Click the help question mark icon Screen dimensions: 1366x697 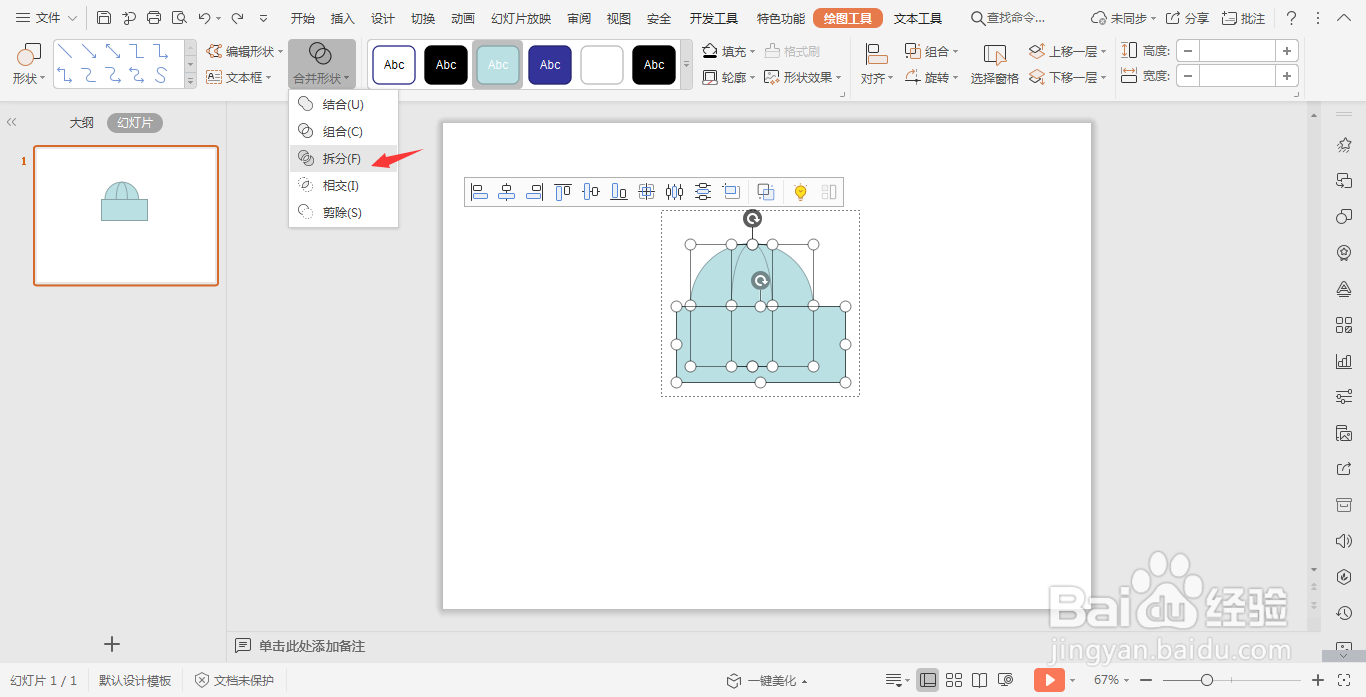click(1291, 18)
